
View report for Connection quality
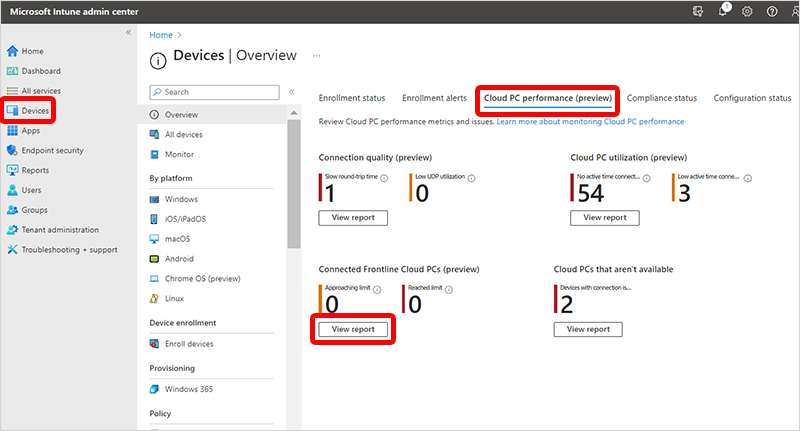[353, 218]
